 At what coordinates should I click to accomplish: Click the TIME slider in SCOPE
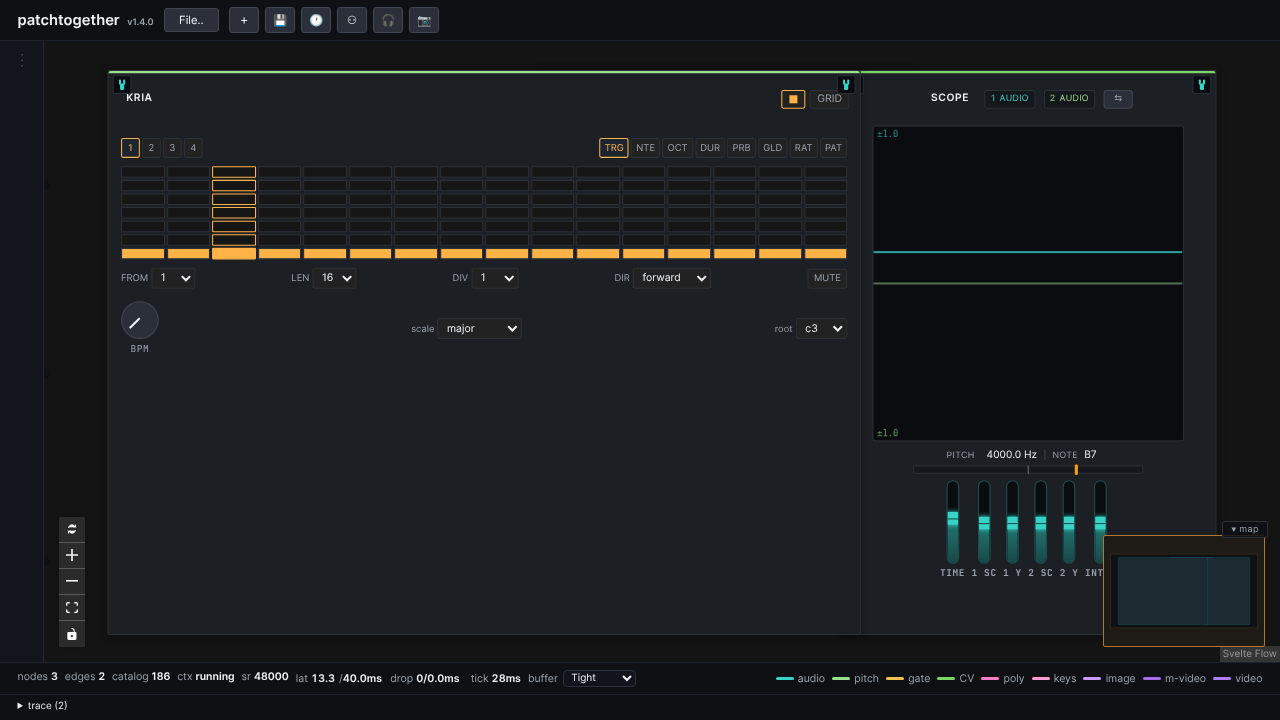point(953,522)
